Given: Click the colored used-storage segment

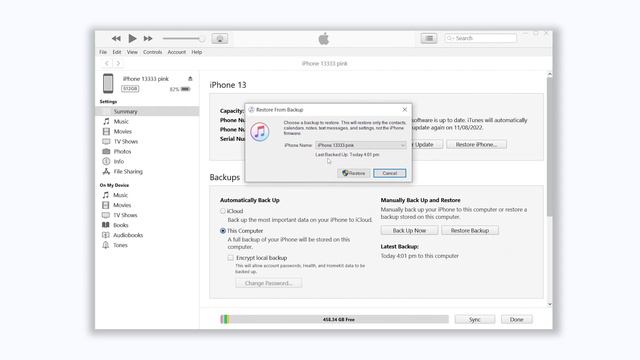Looking at the screenshot, I should (x=225, y=319).
